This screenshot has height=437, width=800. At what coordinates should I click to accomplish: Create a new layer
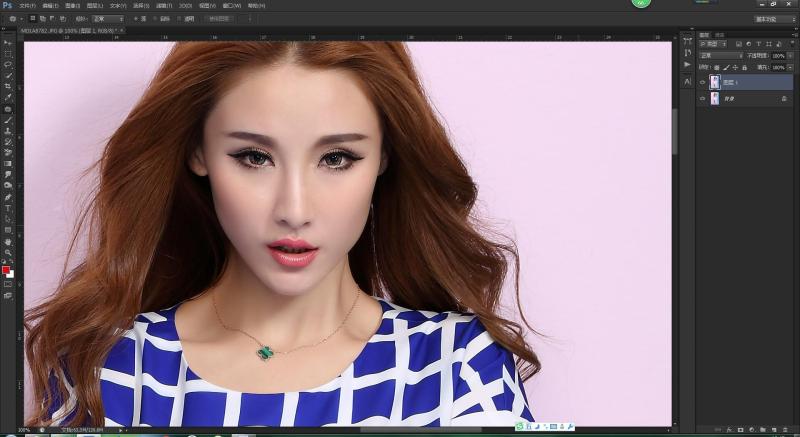[774, 430]
